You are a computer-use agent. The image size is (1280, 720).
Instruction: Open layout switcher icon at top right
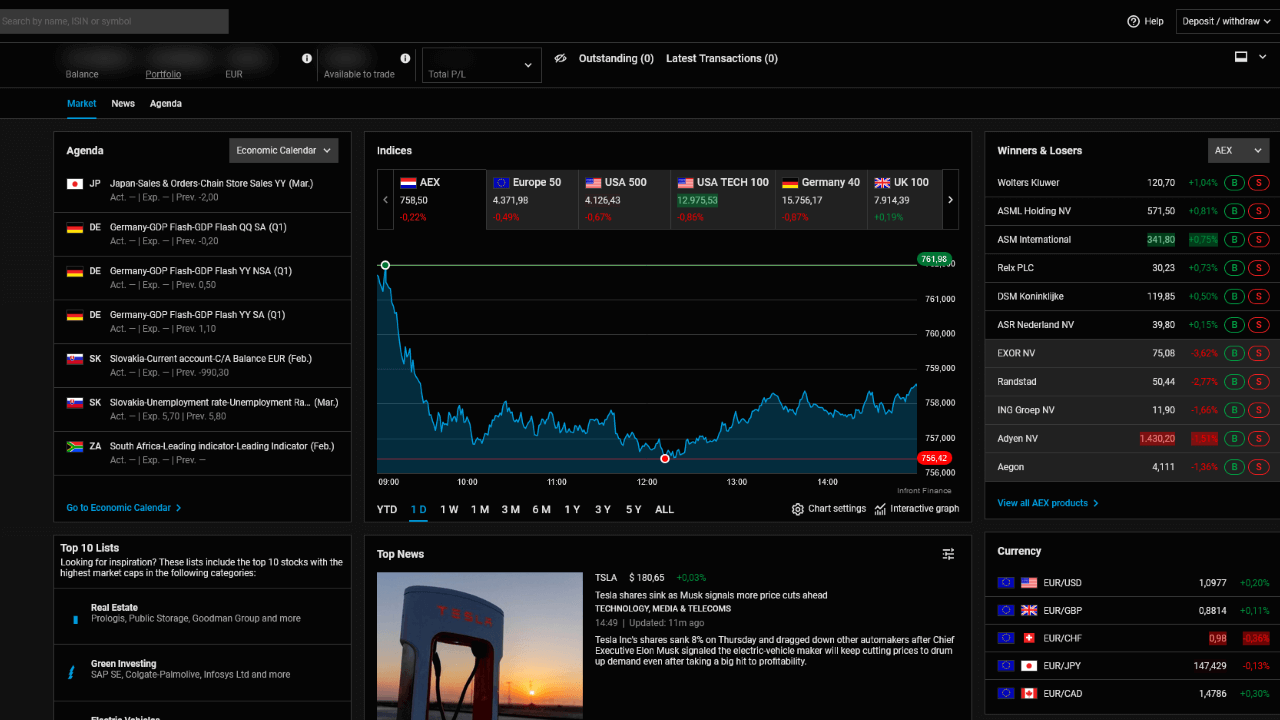(1240, 57)
